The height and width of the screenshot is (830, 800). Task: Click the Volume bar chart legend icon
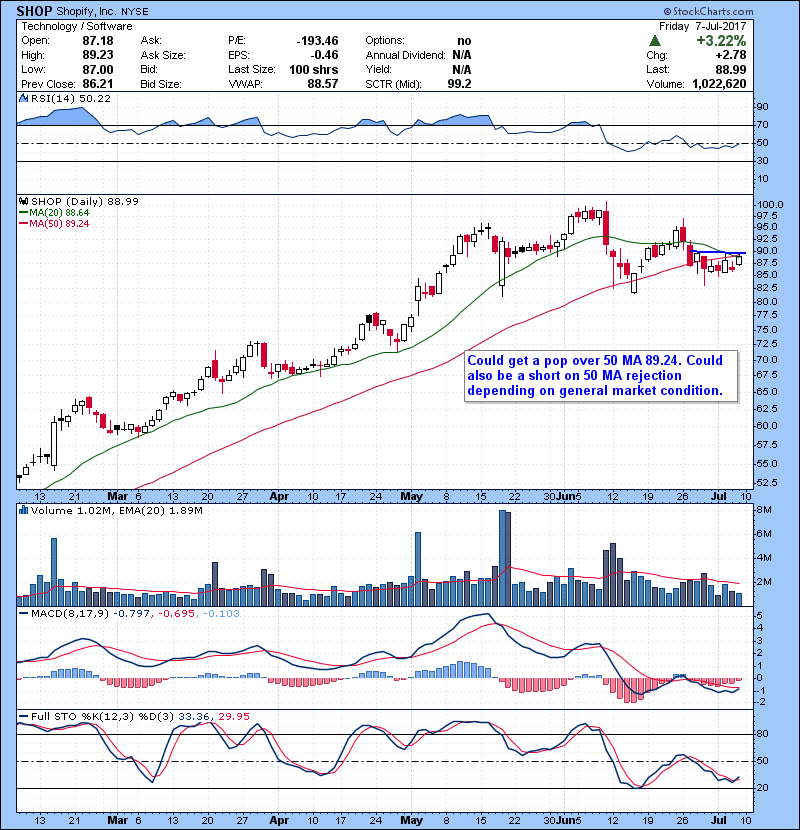click(x=24, y=510)
